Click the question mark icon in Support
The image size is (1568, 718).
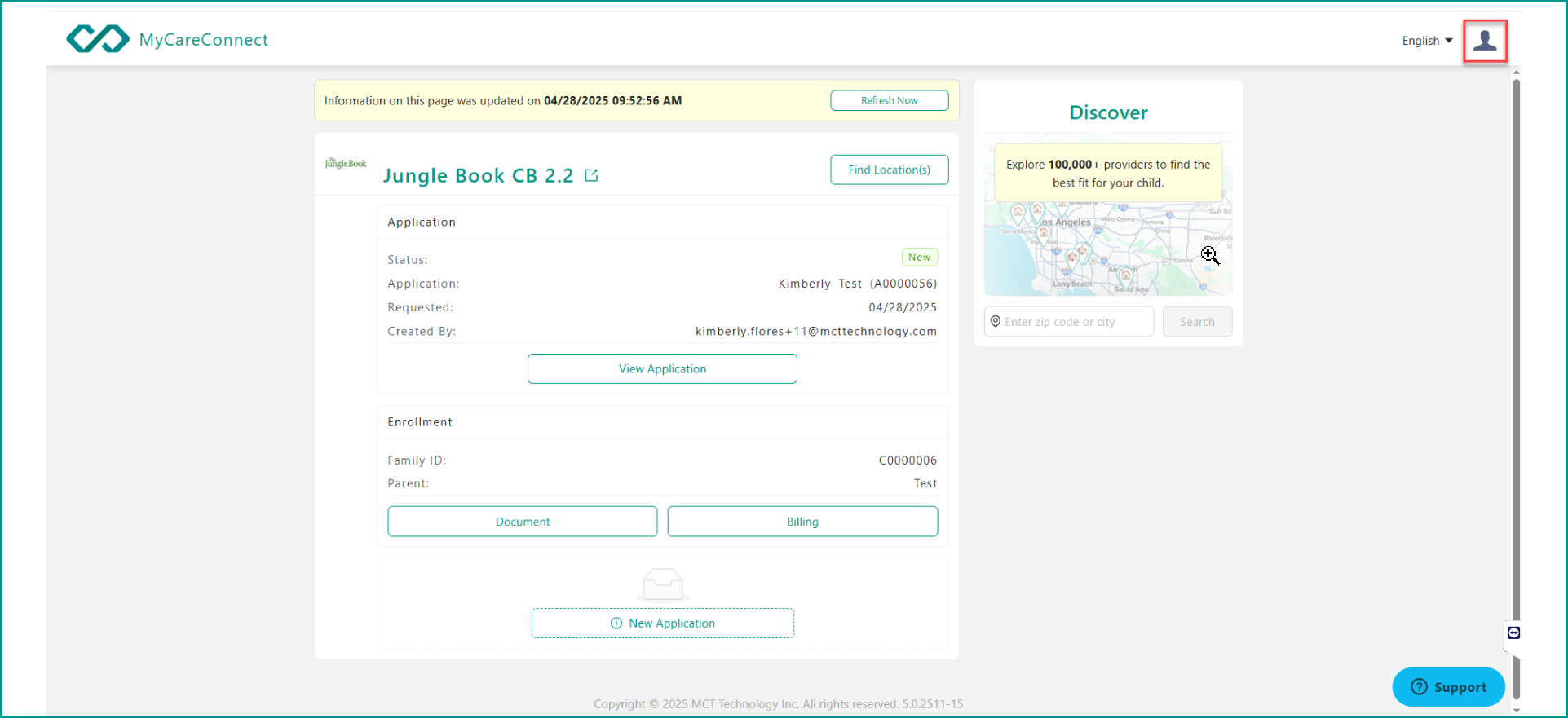coord(1419,686)
